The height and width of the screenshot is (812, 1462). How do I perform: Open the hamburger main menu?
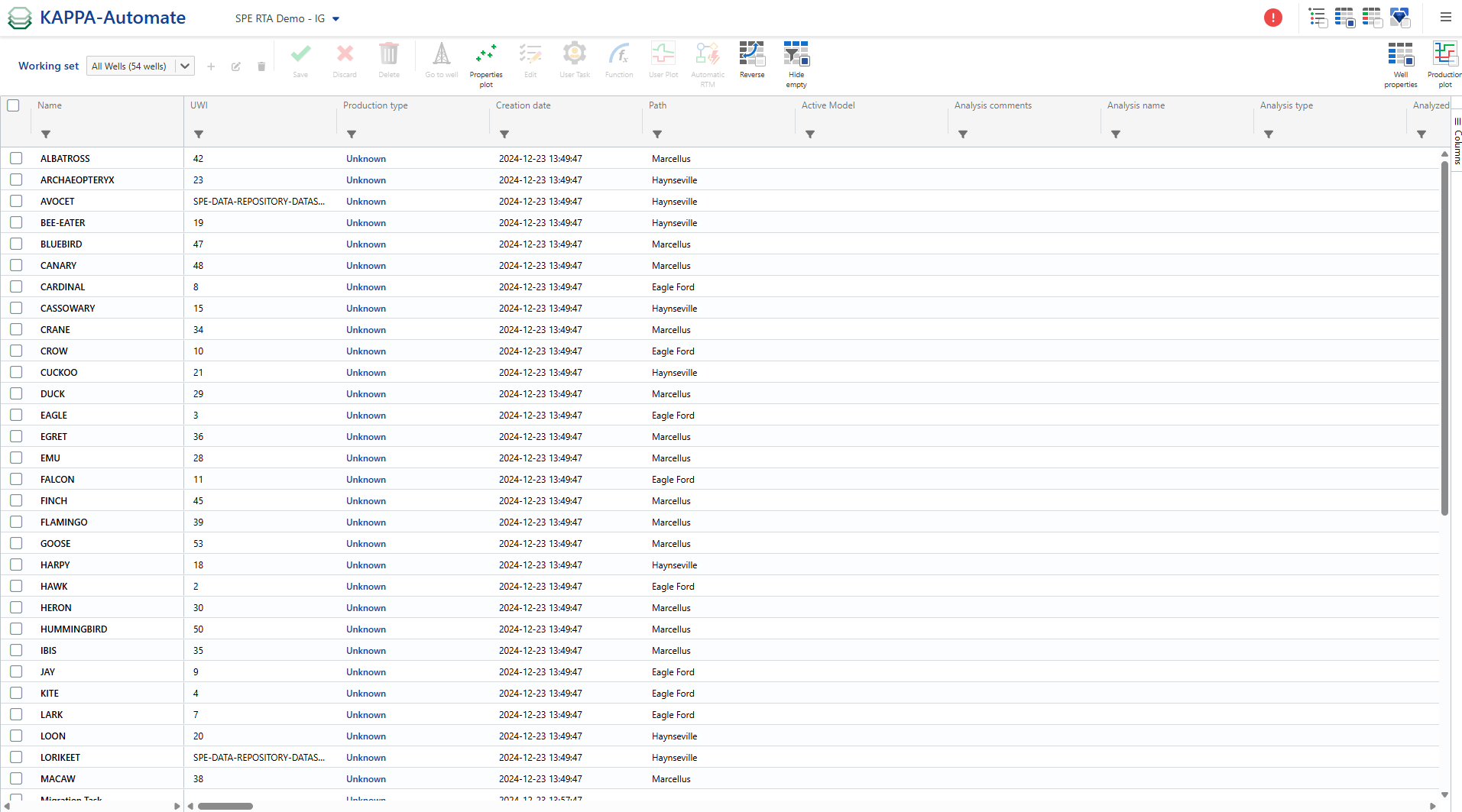1445,17
